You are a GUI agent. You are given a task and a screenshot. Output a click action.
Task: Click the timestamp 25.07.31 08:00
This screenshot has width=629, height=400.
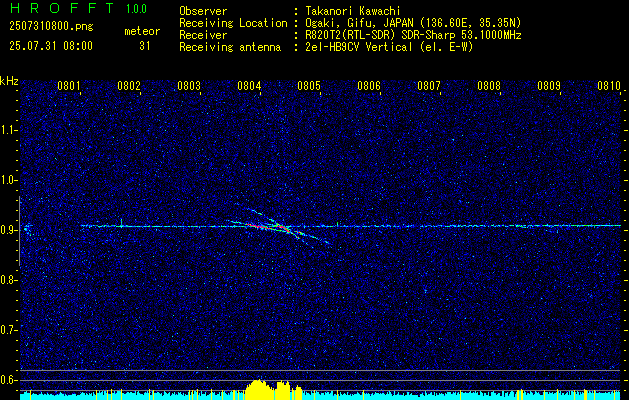coord(51,46)
